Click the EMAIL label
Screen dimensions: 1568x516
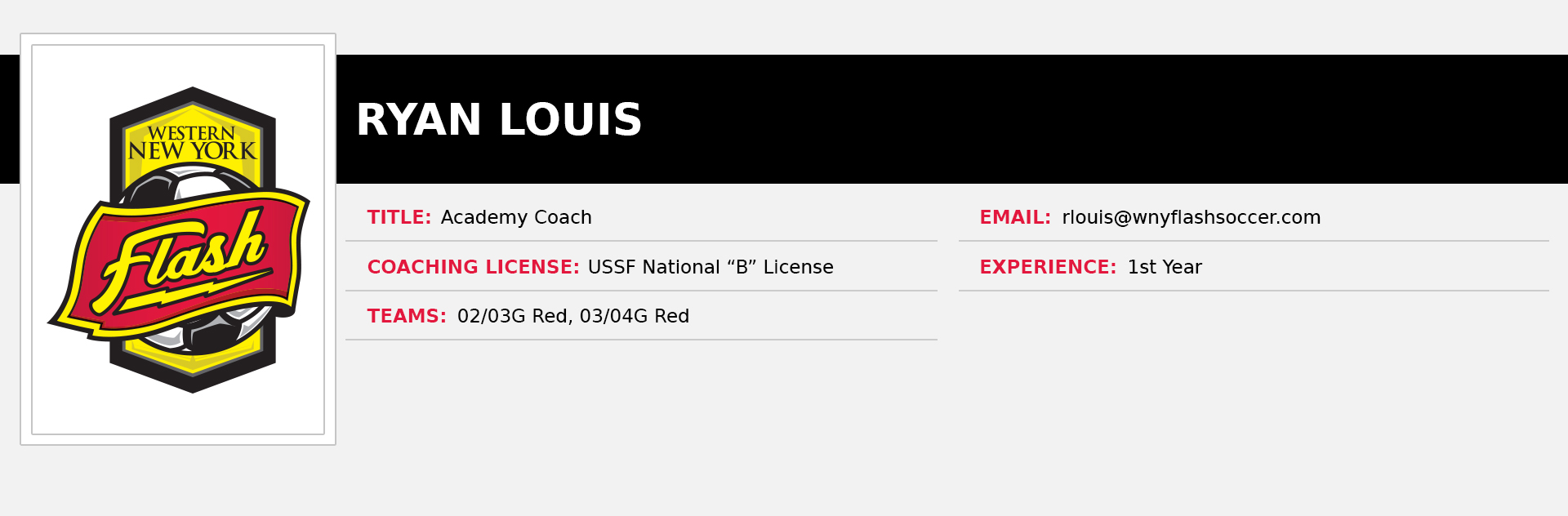(1015, 217)
